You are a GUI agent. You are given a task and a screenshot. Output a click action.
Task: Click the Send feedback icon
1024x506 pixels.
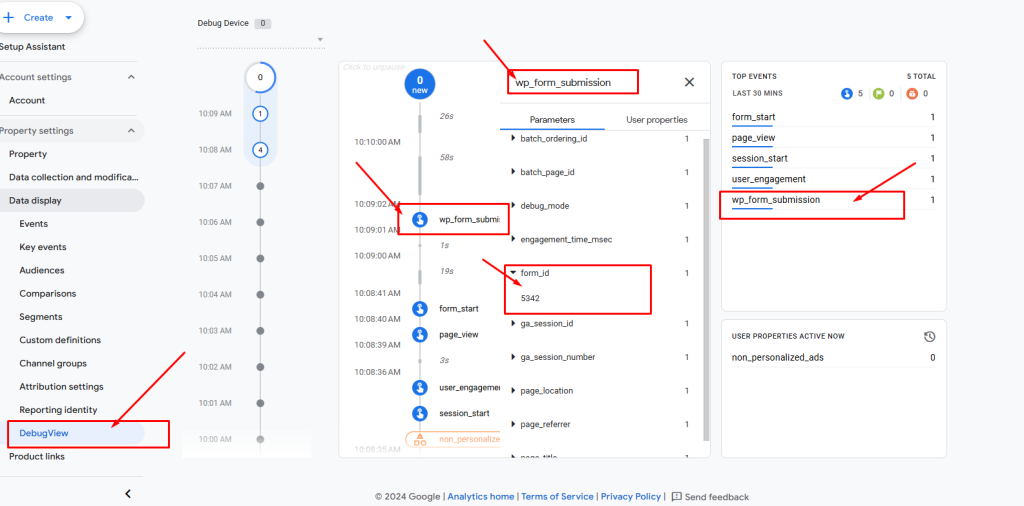(x=677, y=497)
